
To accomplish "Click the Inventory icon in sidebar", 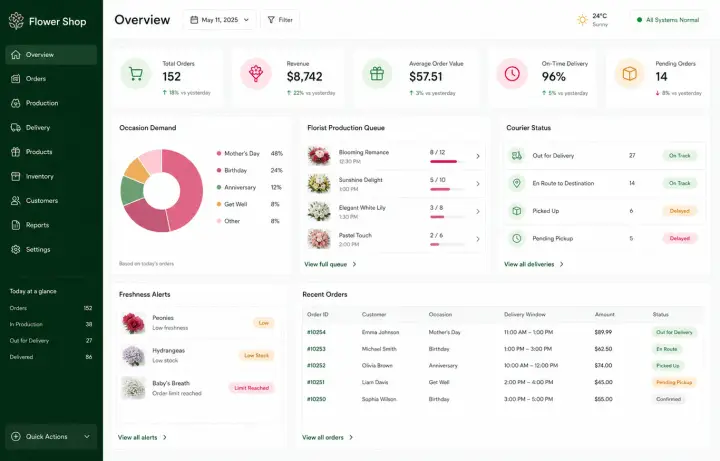I will click(16, 176).
